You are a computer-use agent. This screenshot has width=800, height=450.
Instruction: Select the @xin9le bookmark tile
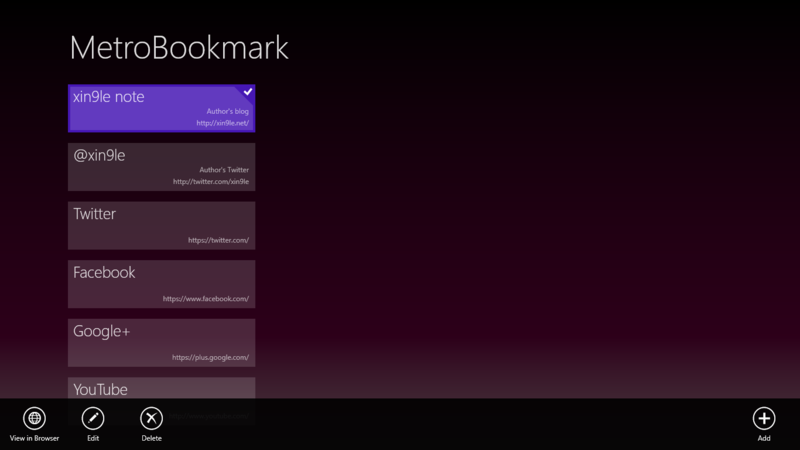tap(162, 167)
